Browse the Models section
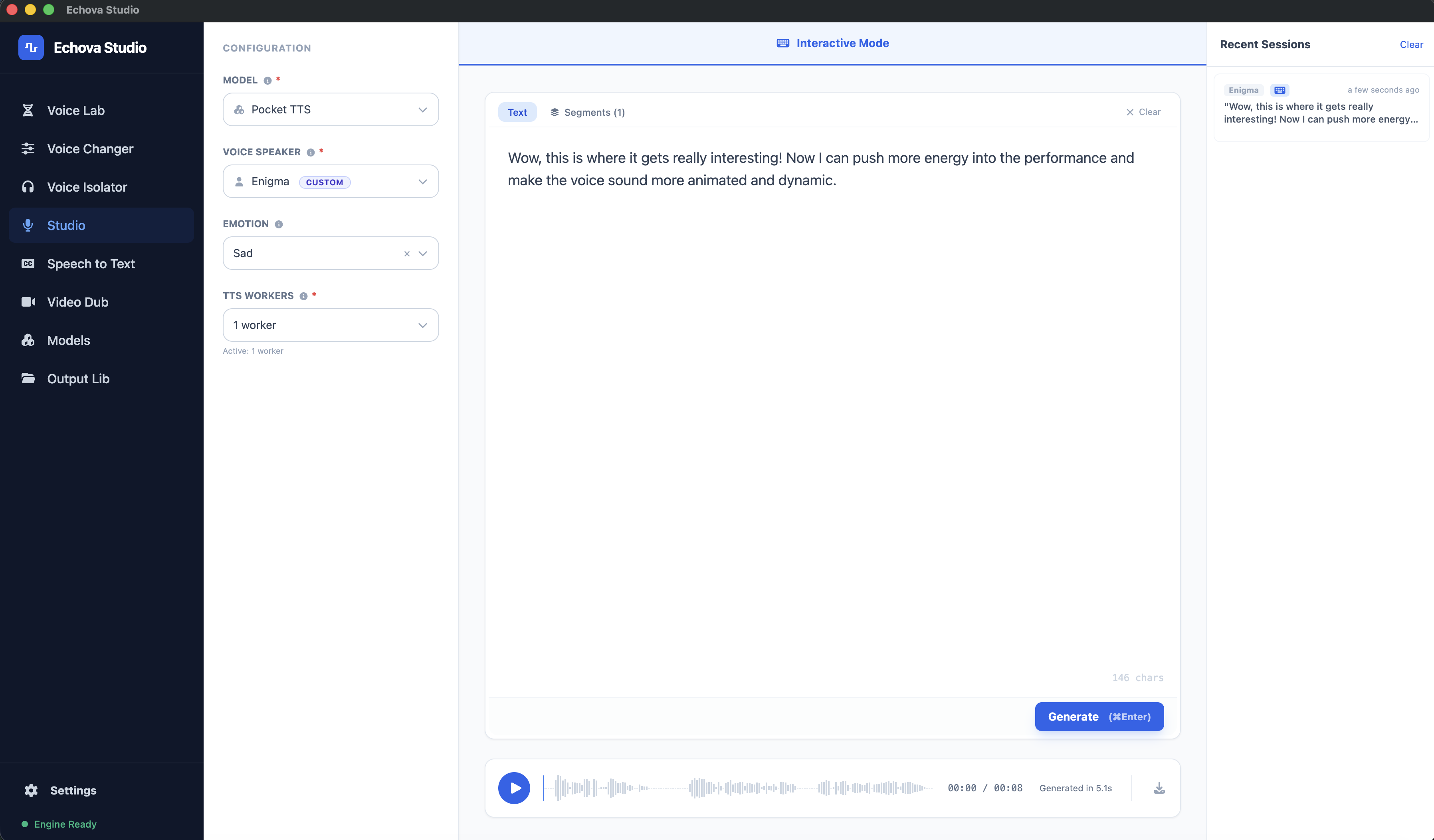The height and width of the screenshot is (840, 1434). click(68, 340)
